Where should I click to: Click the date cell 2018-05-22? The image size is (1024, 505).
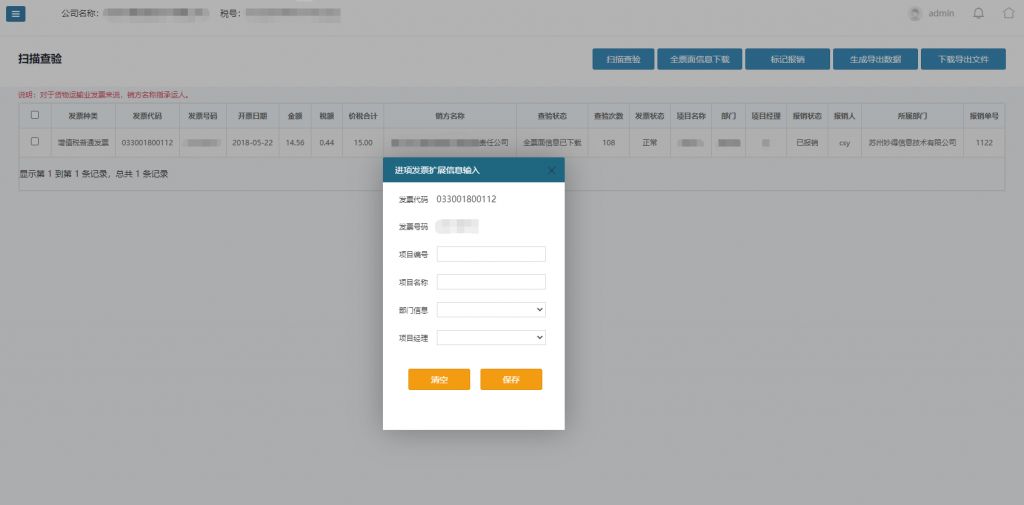[252, 142]
